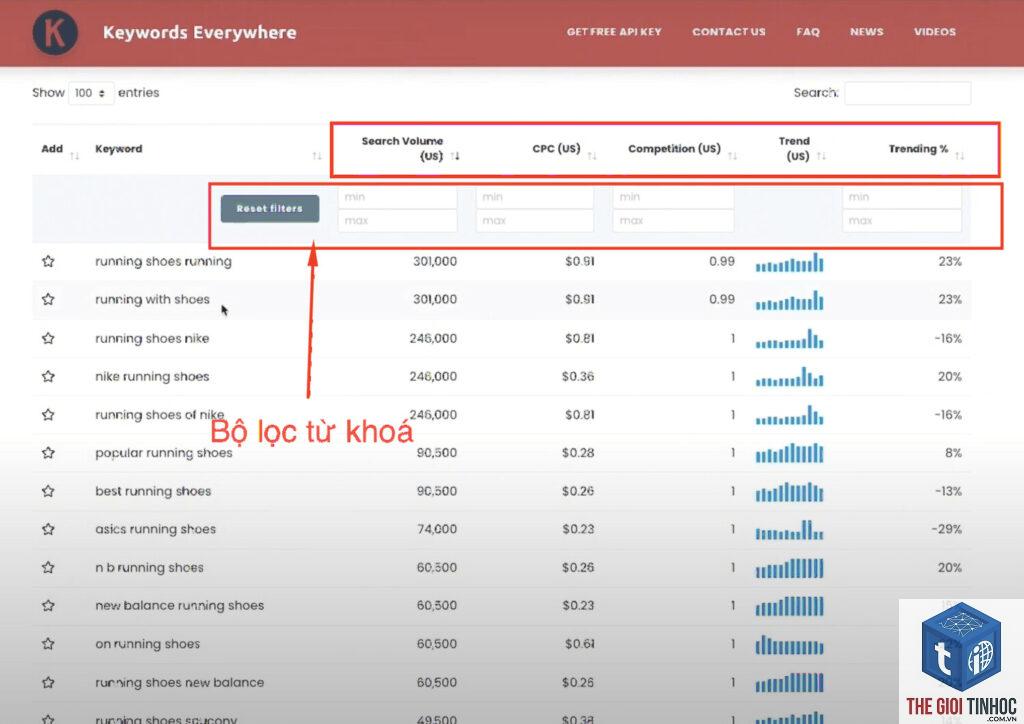Open the NEWS page
Screen dimensions: 1024x724
pyautogui.click(x=867, y=31)
